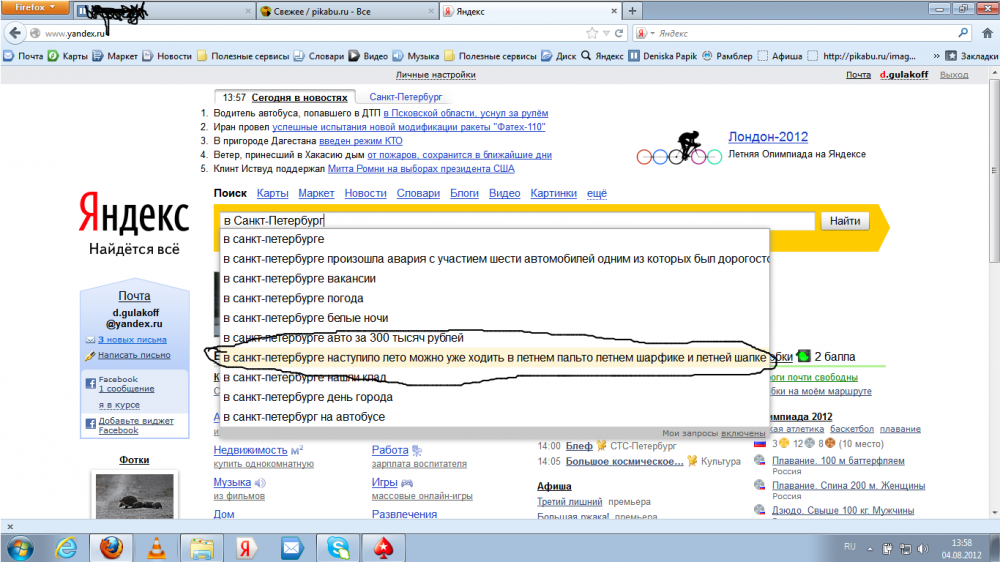1000x562 pixels.
Task: Click the Яндекс logo
Action: click(134, 214)
